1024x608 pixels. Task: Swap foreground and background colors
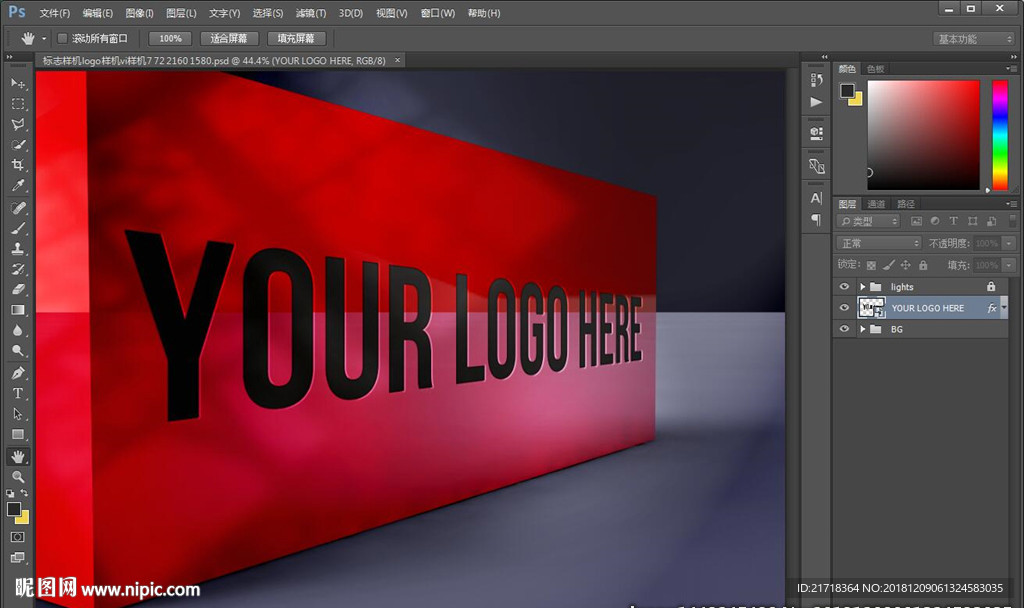click(x=24, y=493)
